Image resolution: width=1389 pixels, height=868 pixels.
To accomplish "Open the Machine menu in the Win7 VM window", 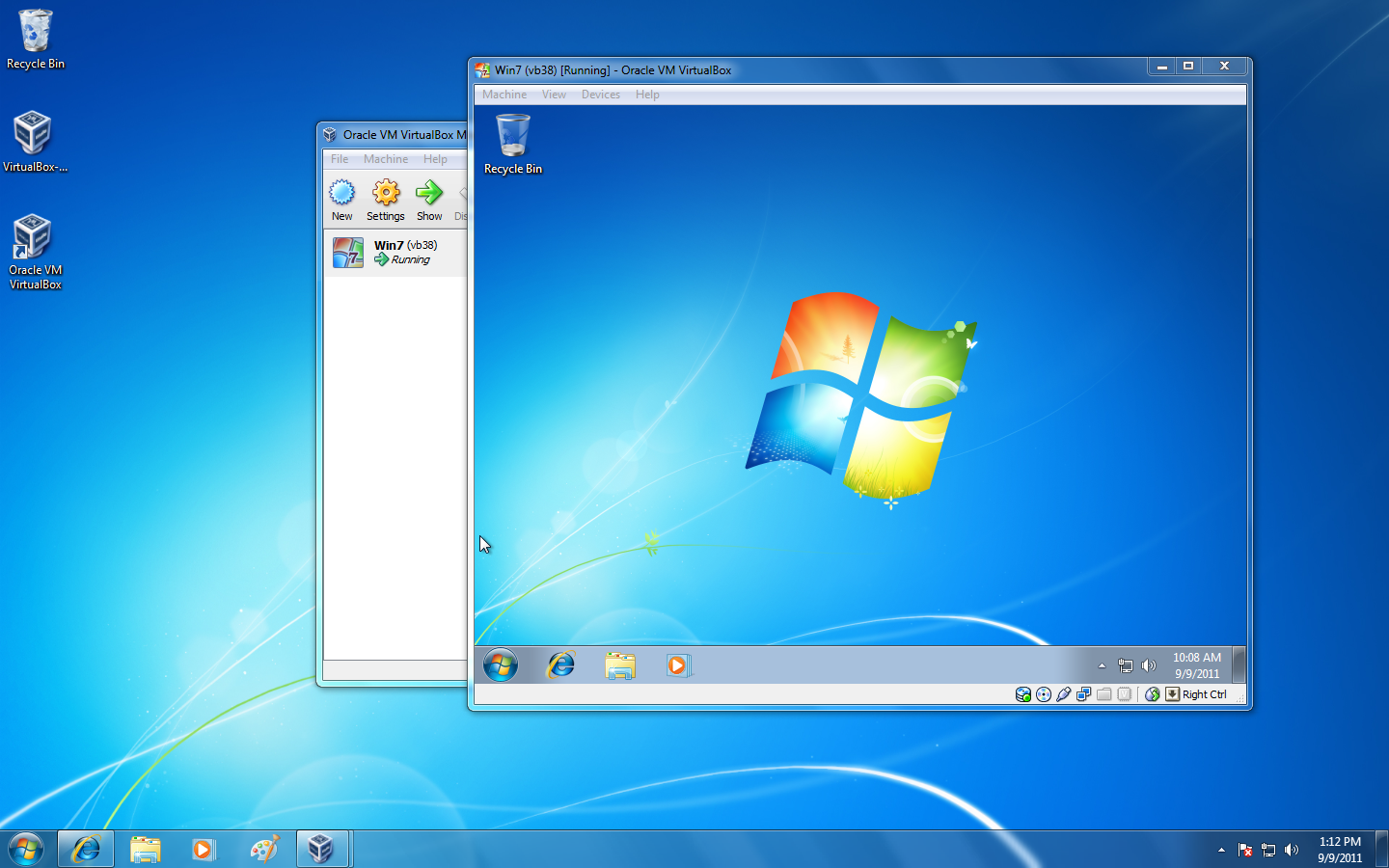I will click(x=504, y=95).
